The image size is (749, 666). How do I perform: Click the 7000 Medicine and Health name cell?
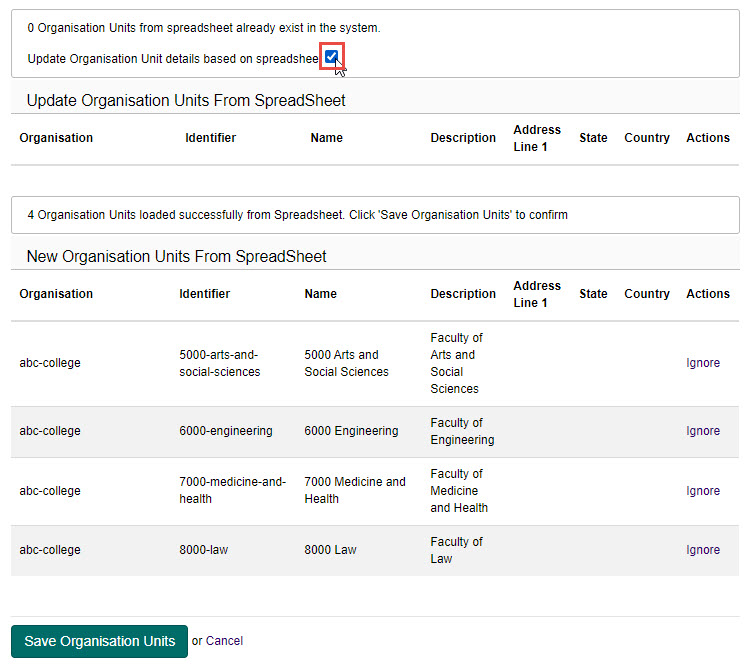[x=355, y=491]
